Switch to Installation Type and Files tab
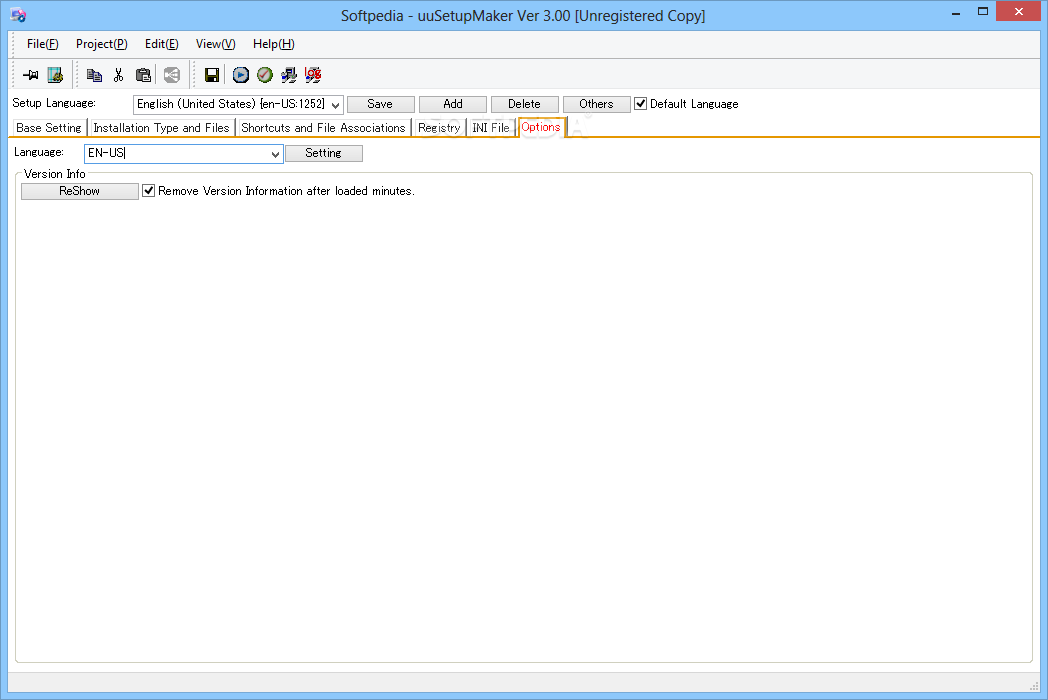Viewport: 1048px width, 700px height. [161, 128]
